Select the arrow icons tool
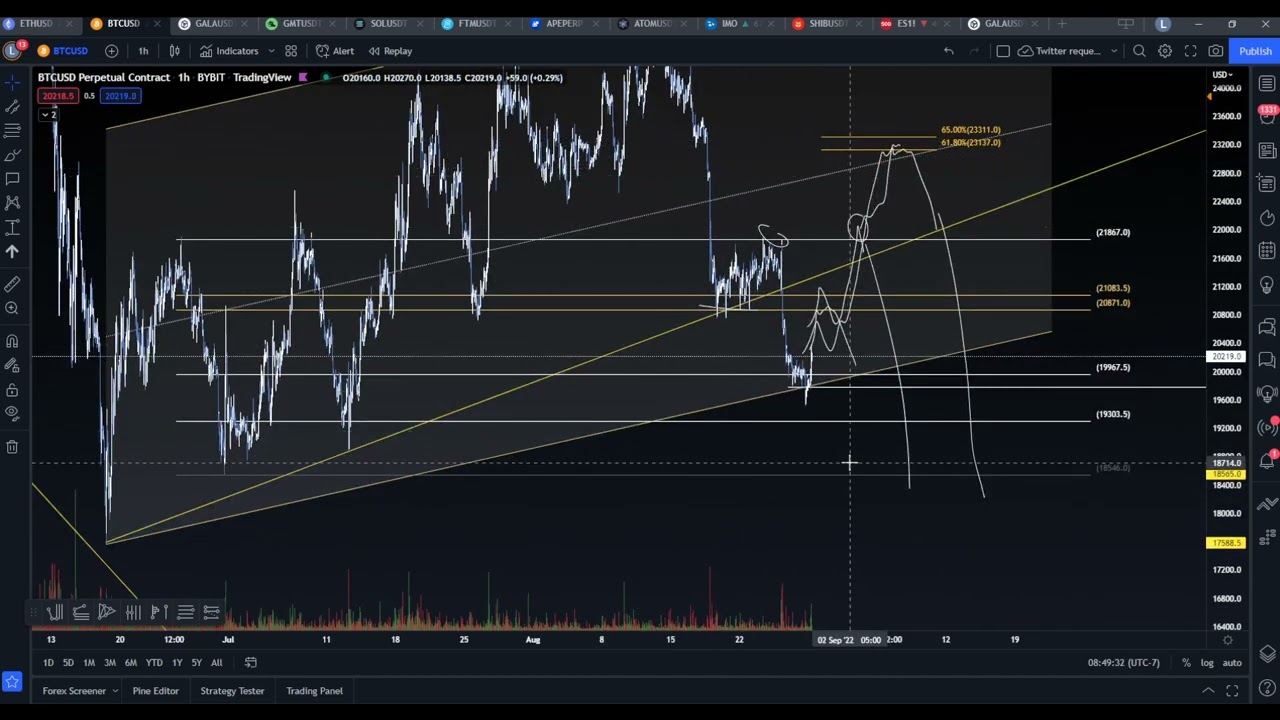The height and width of the screenshot is (720, 1280). point(12,252)
